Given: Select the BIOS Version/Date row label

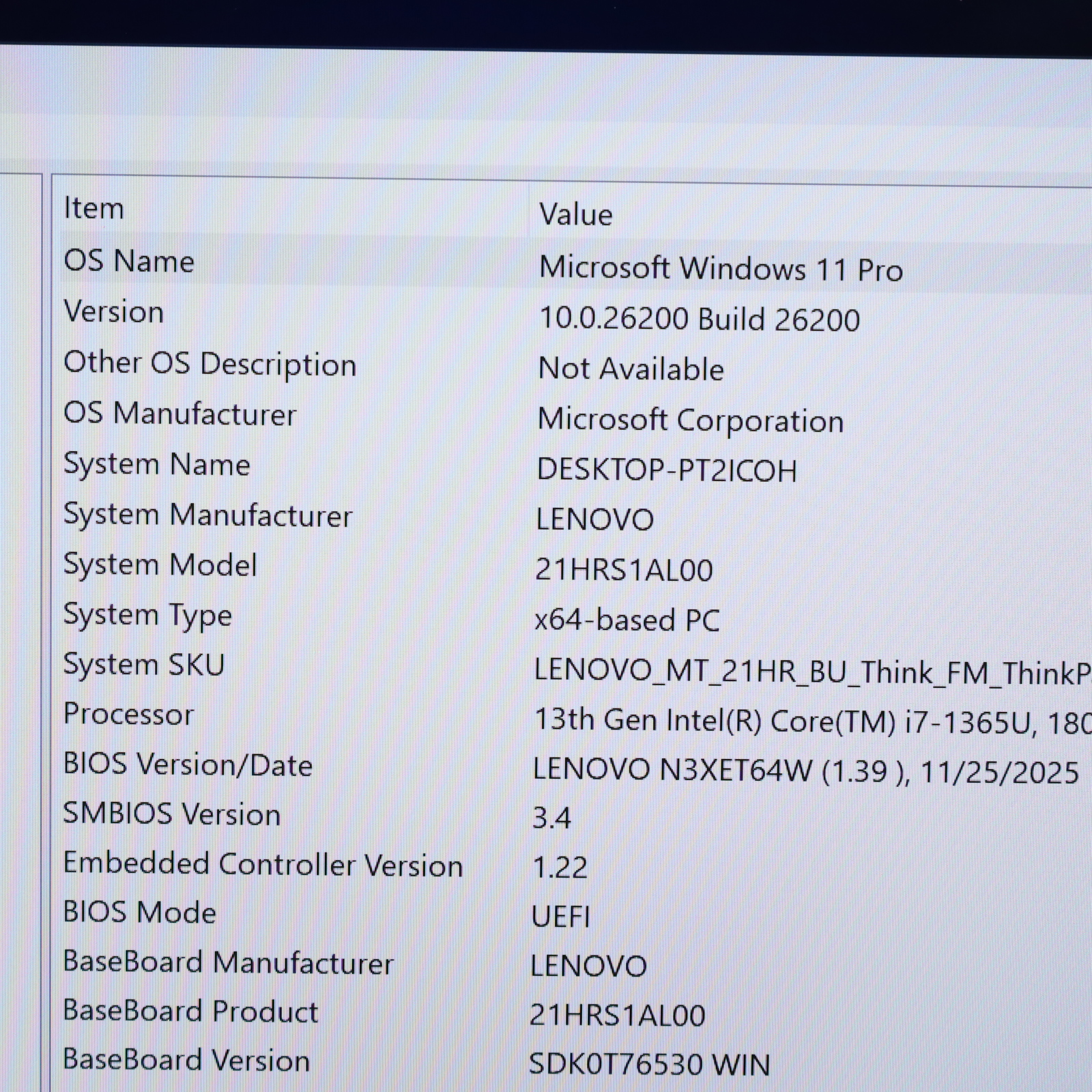Looking at the screenshot, I should point(188,765).
